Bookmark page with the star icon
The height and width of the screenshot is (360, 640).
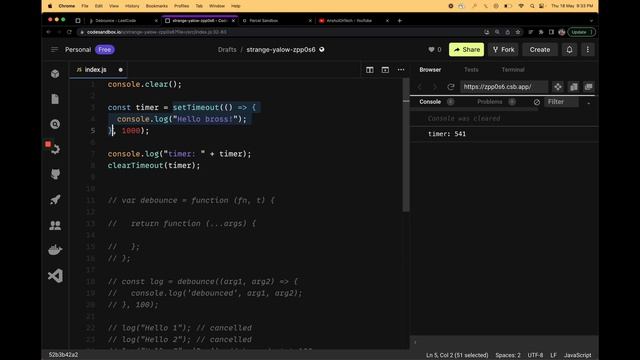(518, 32)
